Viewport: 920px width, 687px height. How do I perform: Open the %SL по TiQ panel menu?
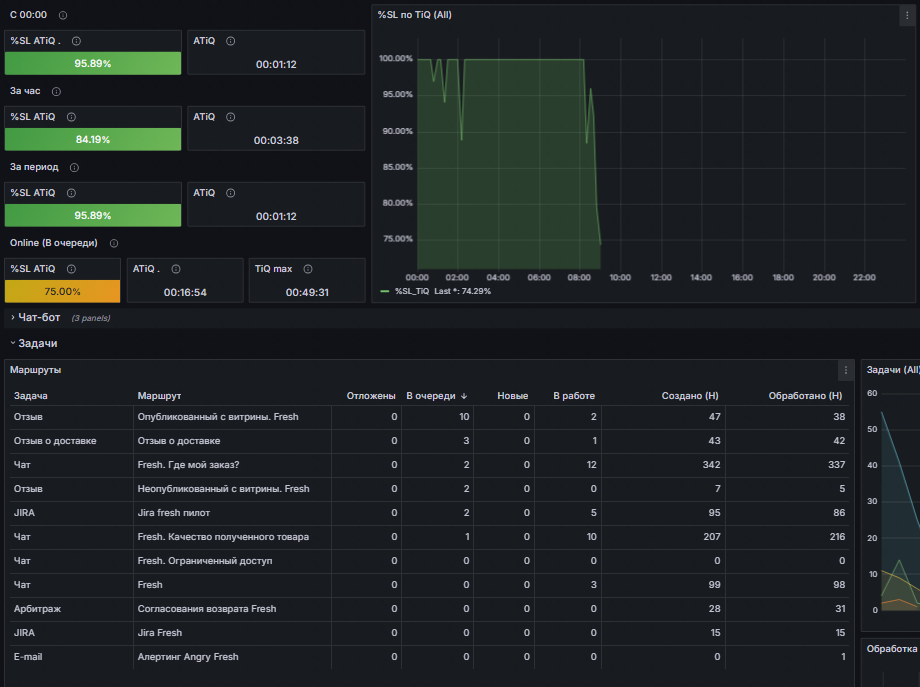[x=907, y=16]
